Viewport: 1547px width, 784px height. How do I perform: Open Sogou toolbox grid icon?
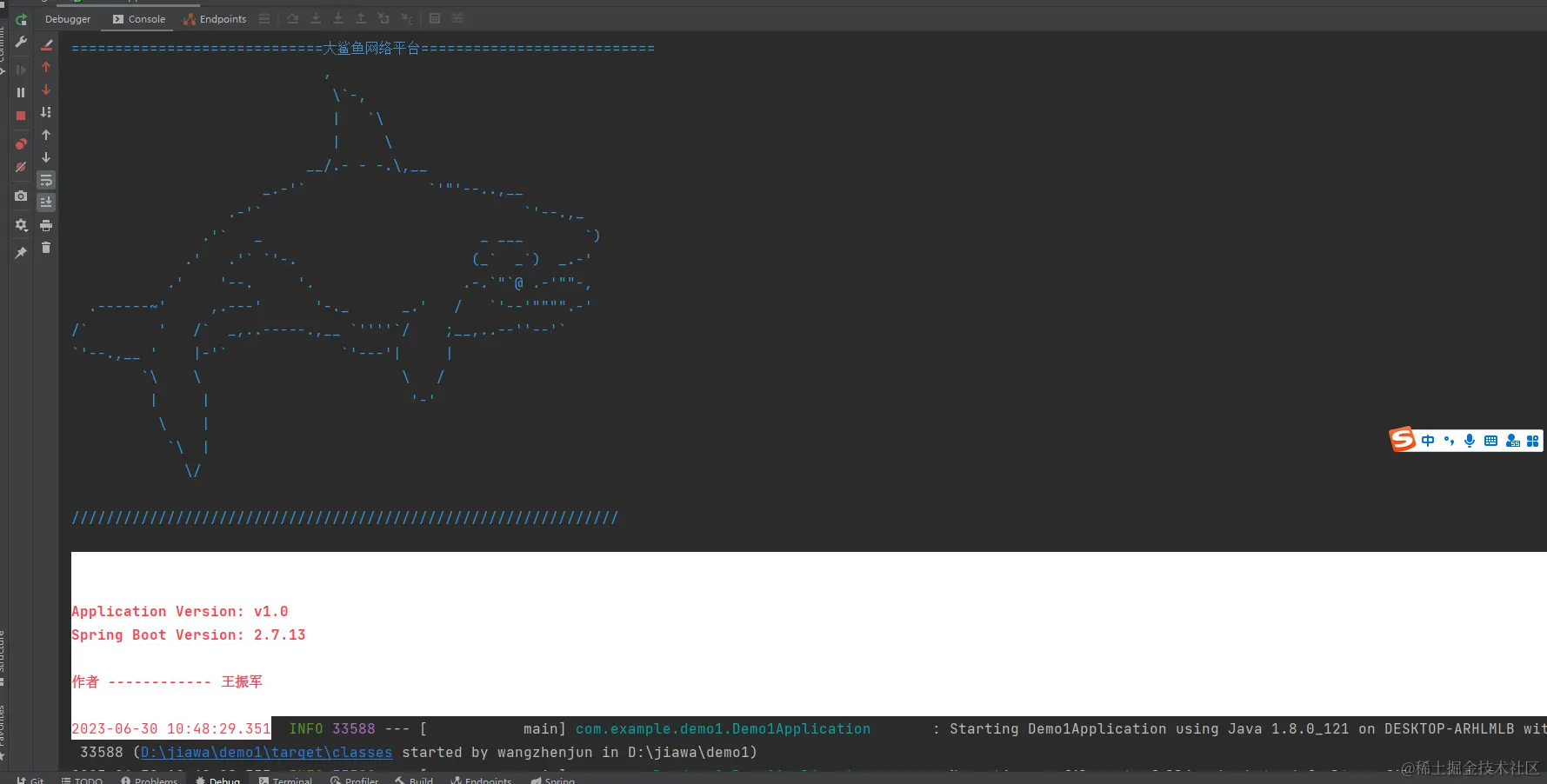[1533, 441]
